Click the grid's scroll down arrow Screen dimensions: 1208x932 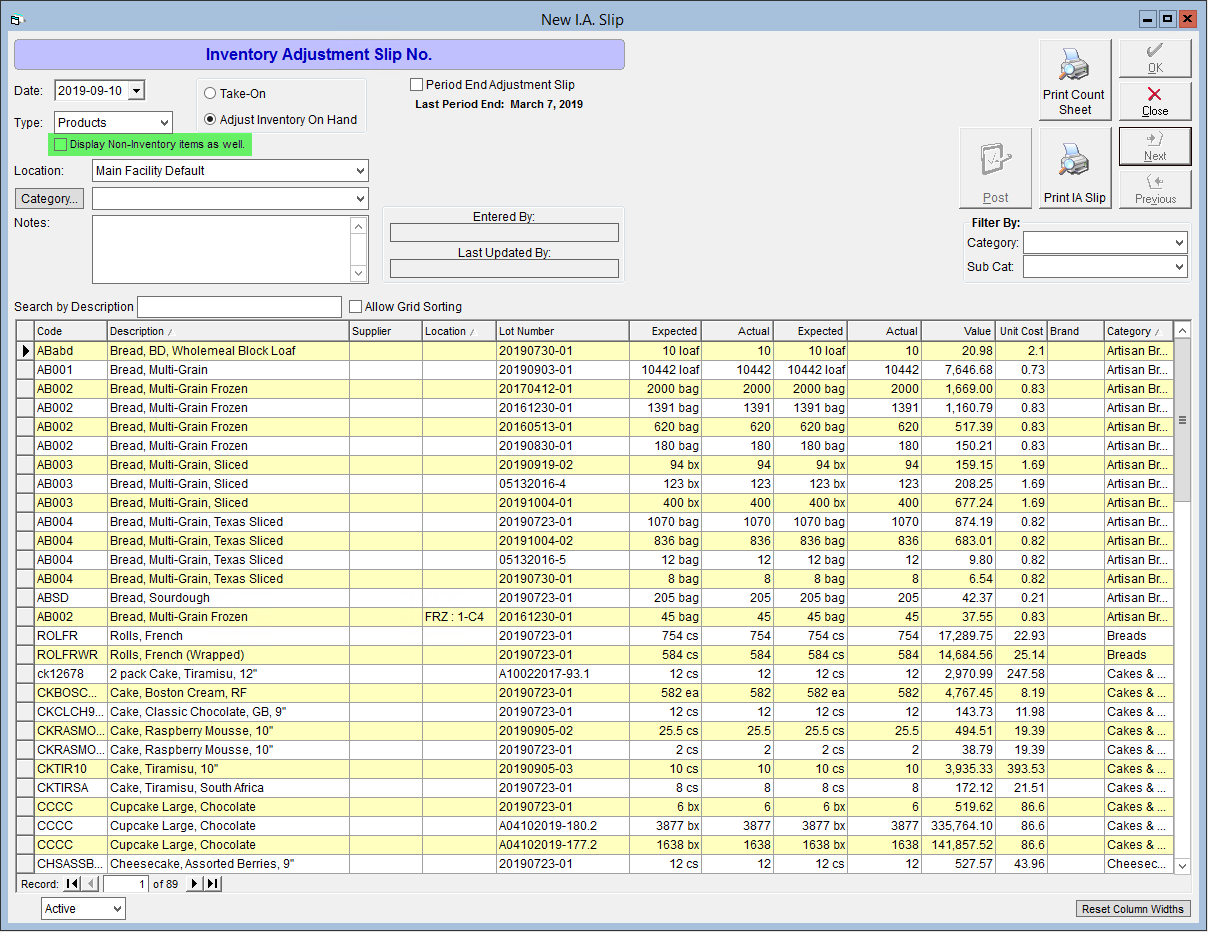click(x=1182, y=866)
